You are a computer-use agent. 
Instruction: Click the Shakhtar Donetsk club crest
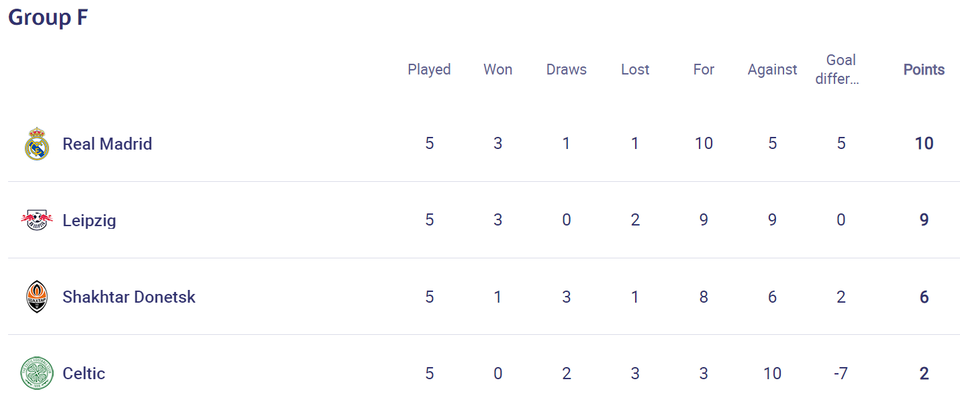click(x=37, y=297)
